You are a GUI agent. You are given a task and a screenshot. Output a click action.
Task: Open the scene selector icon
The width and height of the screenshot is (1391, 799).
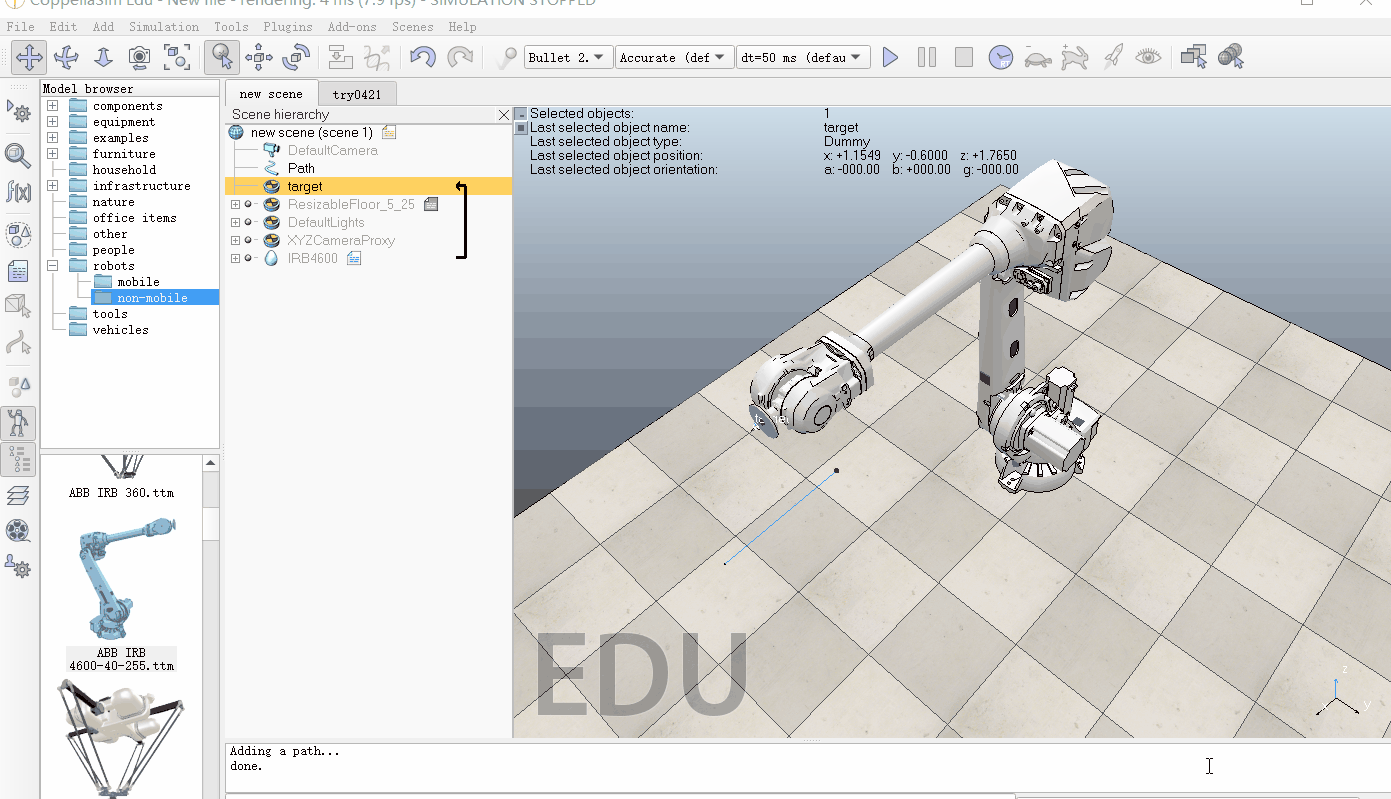click(1231, 57)
